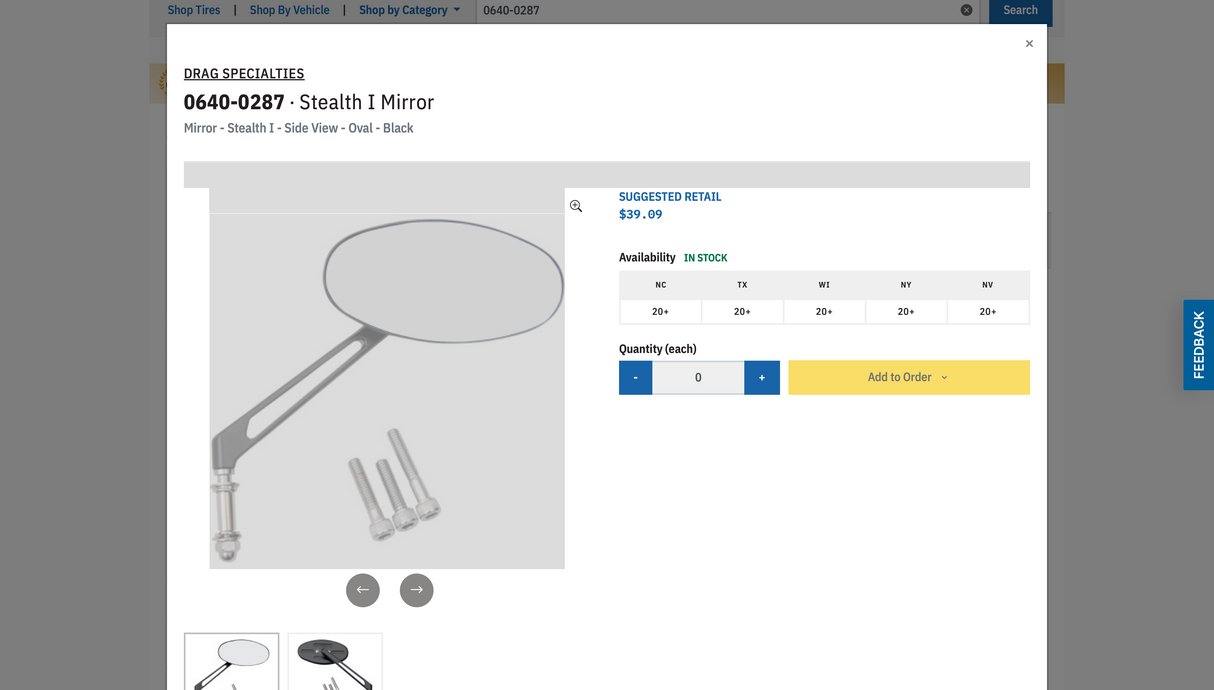Image resolution: width=1214 pixels, height=690 pixels.
Task: Increase quantity with plus button
Action: (762, 378)
